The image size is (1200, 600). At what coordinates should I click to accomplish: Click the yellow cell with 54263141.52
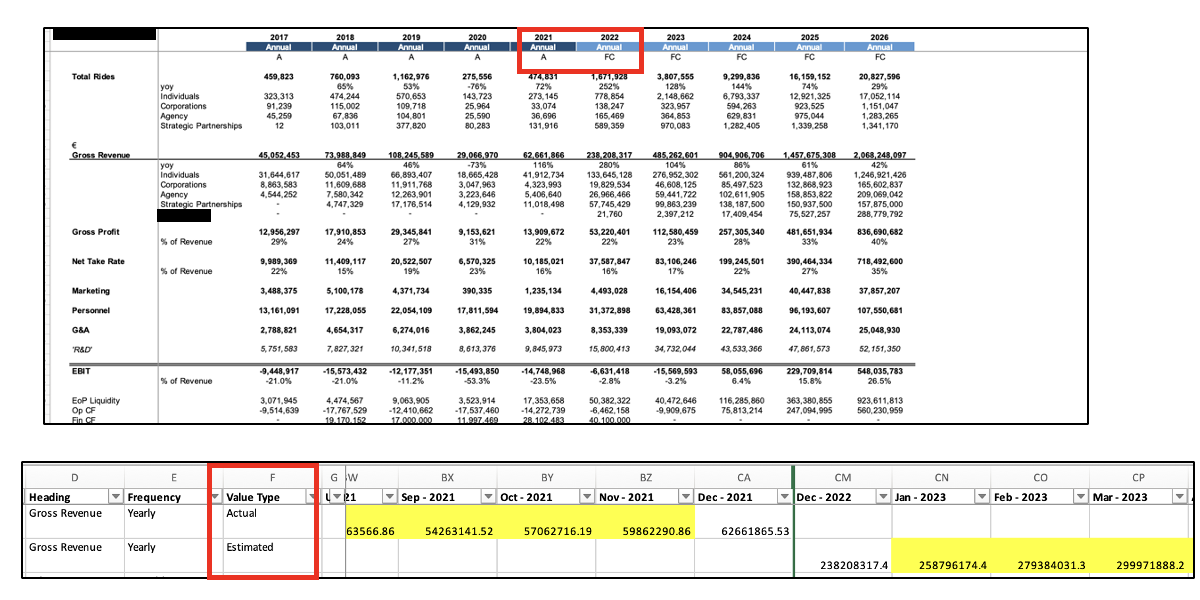click(447, 531)
